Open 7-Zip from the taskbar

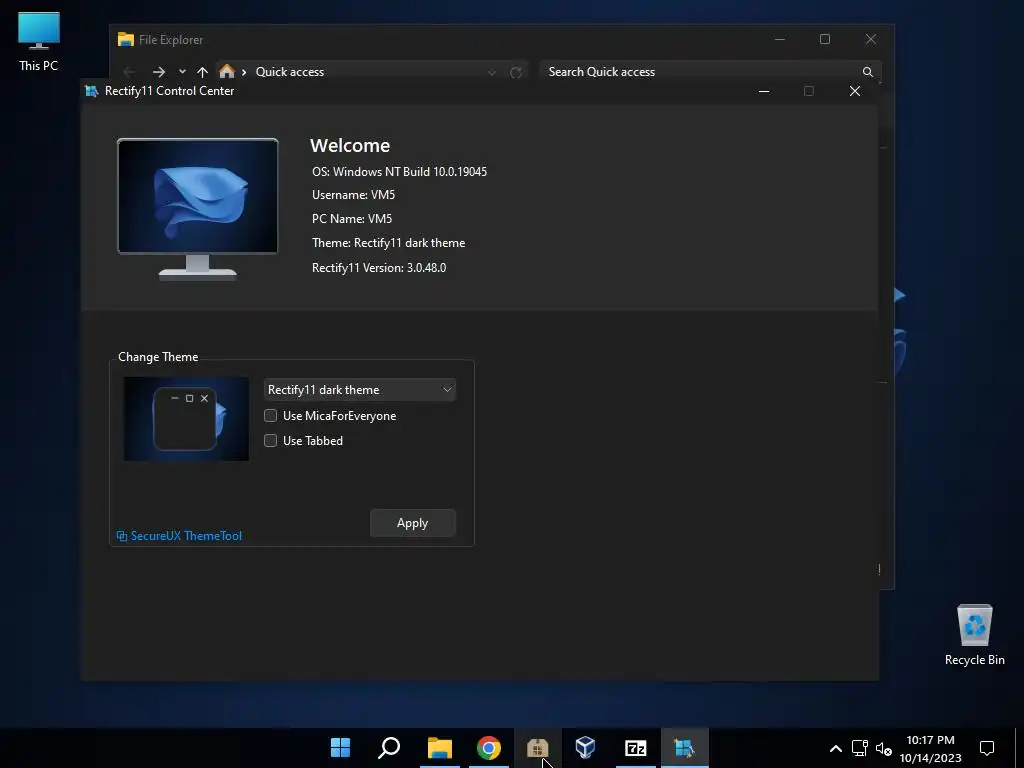click(635, 748)
